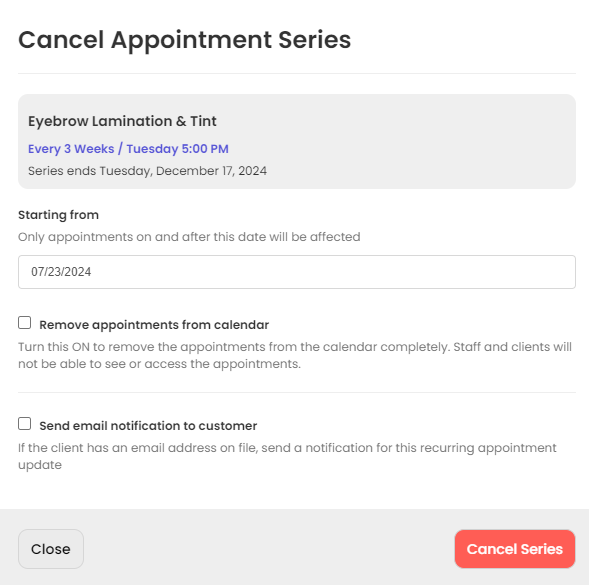This screenshot has width=589, height=585.
Task: Click the Starting from field label
Action: point(58,215)
